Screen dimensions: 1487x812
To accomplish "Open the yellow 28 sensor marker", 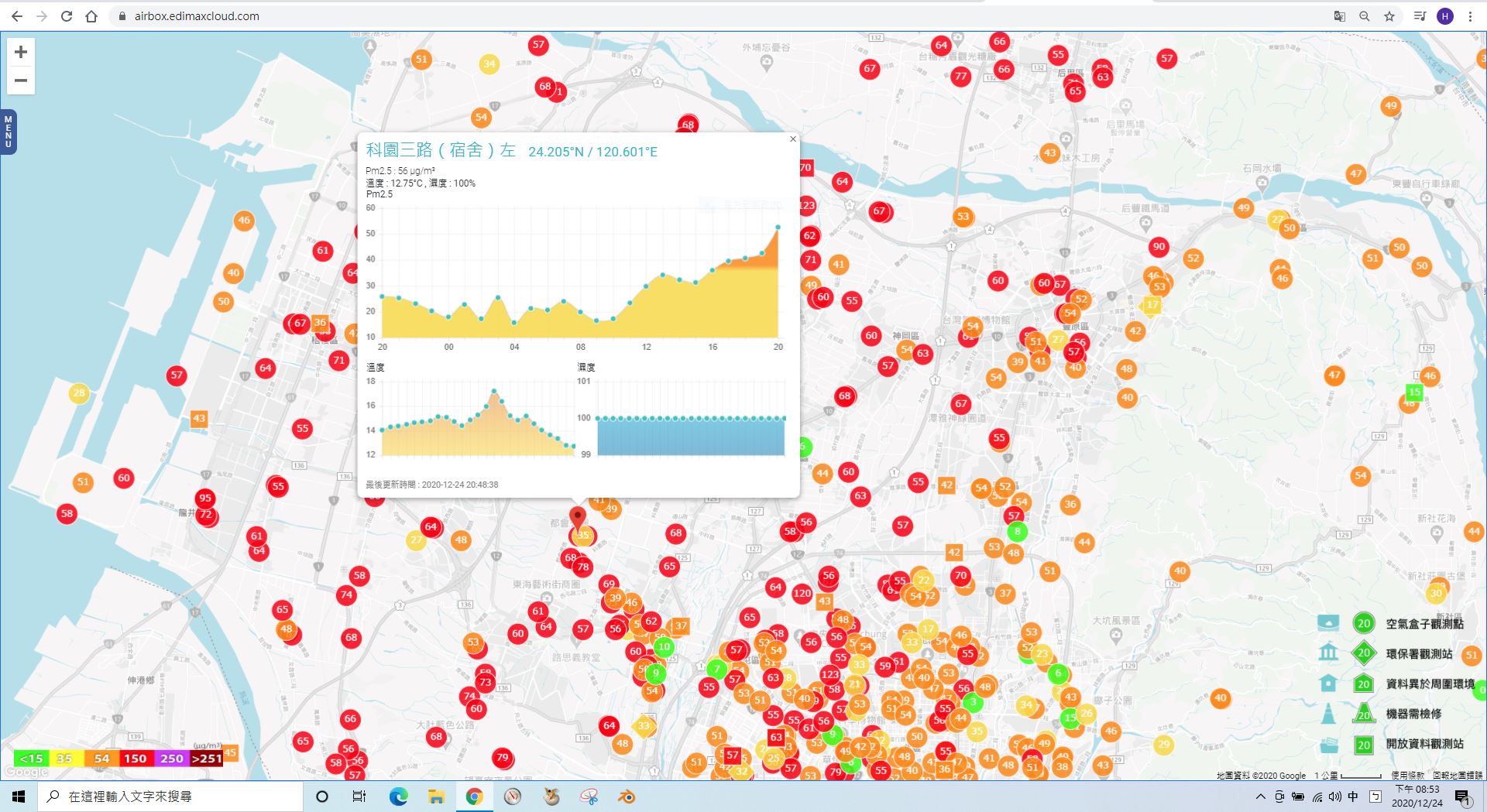I will pyautogui.click(x=78, y=392).
